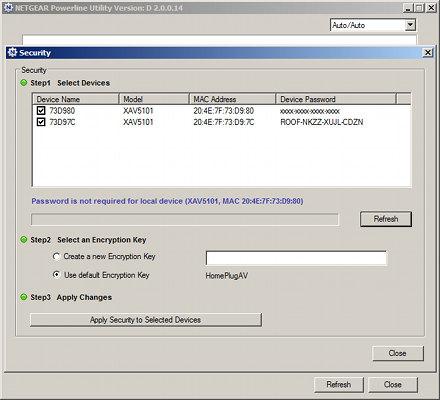Click the Apply Security to Selected Devices button
The height and width of the screenshot is (400, 440).
pyautogui.click(x=146, y=320)
